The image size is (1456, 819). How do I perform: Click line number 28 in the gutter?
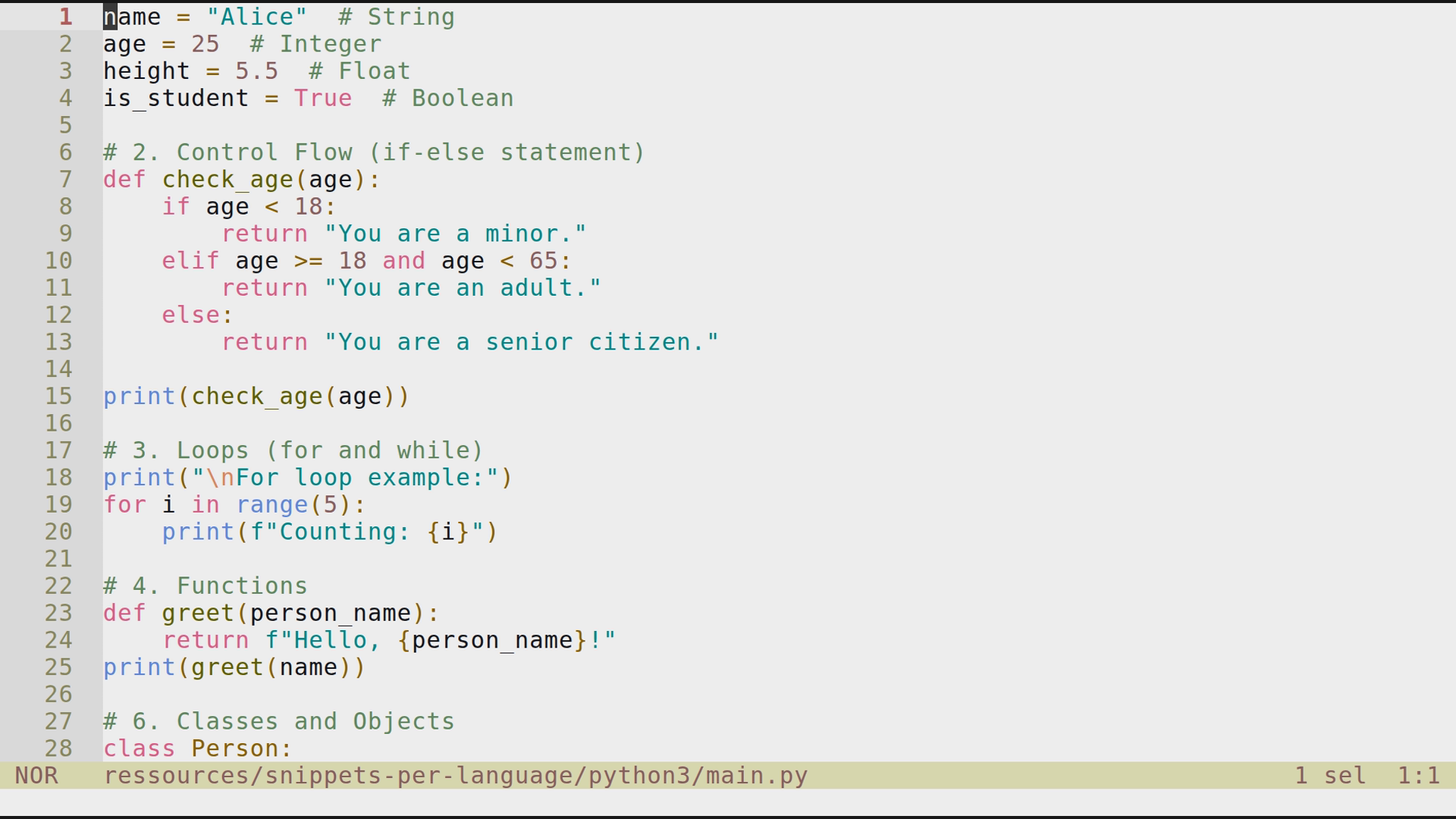[58, 748]
